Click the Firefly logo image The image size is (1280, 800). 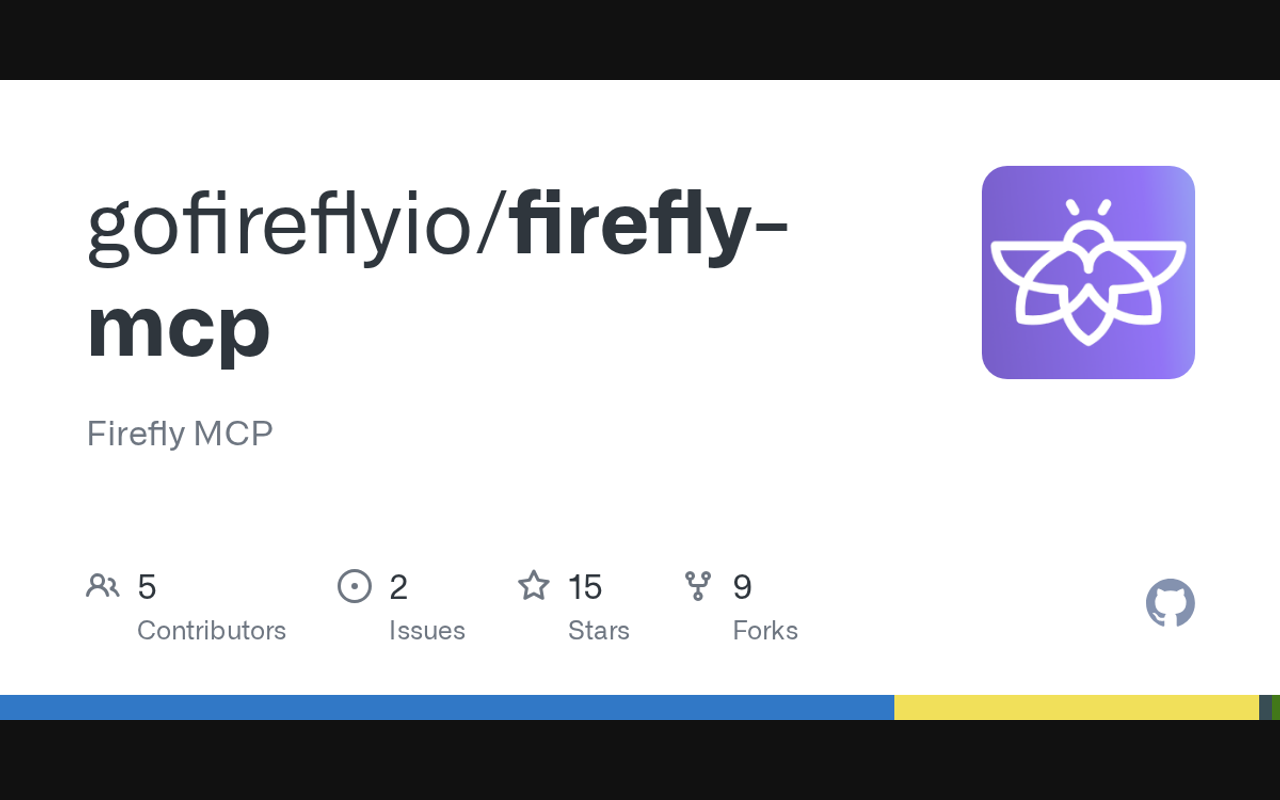[x=1088, y=272]
